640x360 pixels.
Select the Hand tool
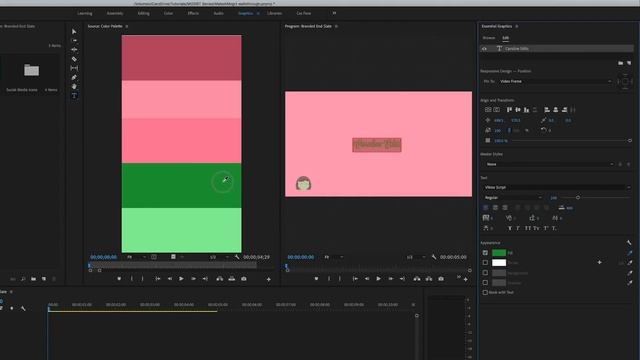pyautogui.click(x=74, y=87)
